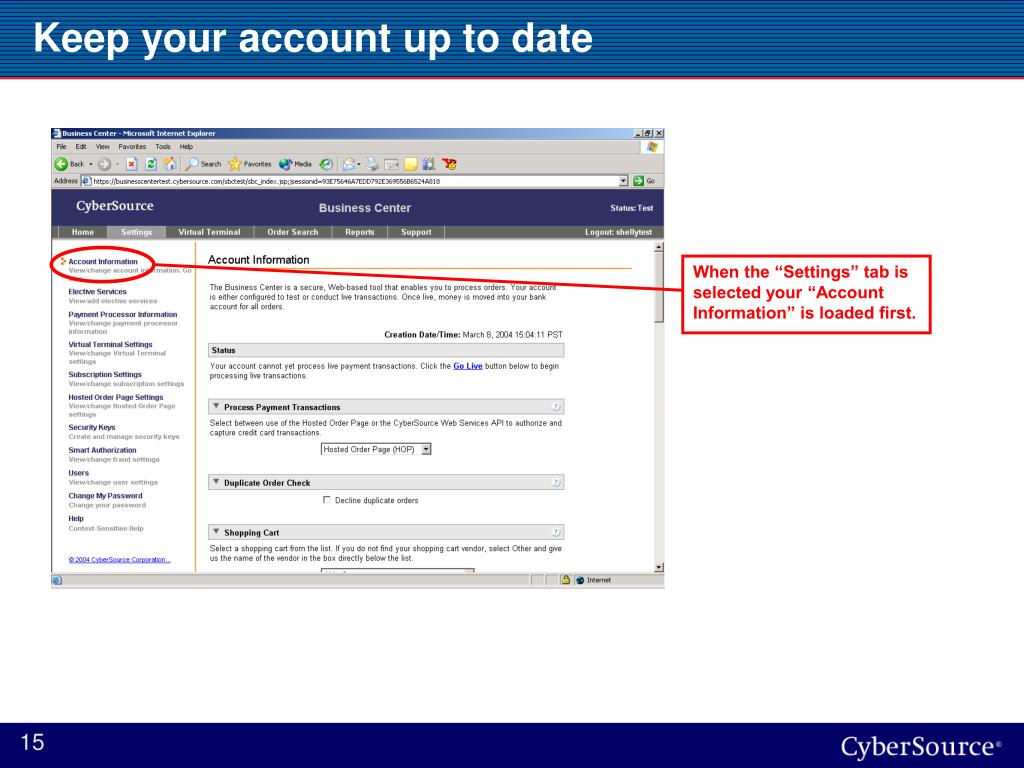Click the Edit page icon beside Print
This screenshot has height=768, width=1024.
click(x=392, y=164)
